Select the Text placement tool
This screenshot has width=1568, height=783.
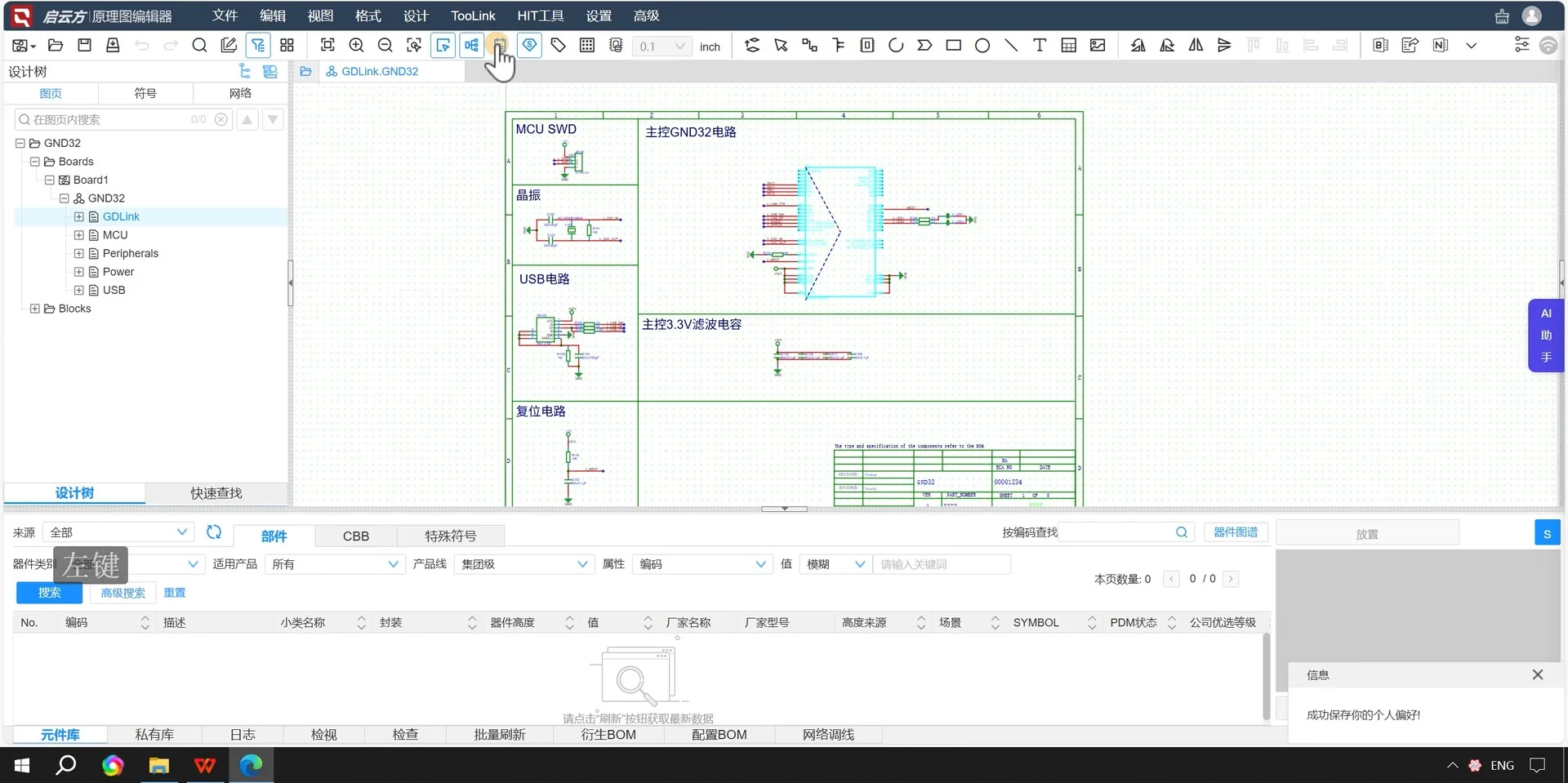tap(1039, 45)
